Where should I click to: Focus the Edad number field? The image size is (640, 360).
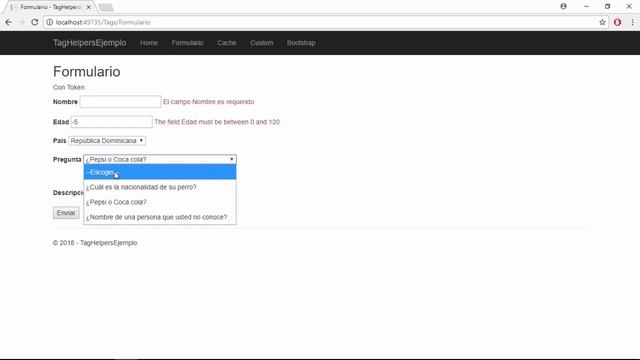pyautogui.click(x=111, y=122)
